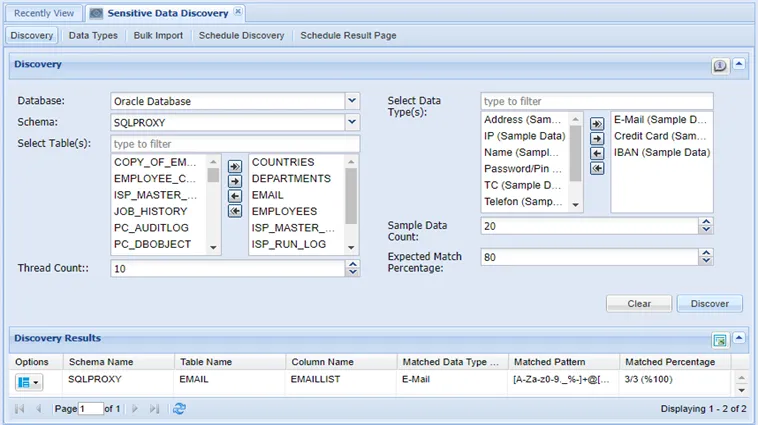Select COUNTRIES in selected tables
Viewport: 758px width, 425px height.
[297, 162]
